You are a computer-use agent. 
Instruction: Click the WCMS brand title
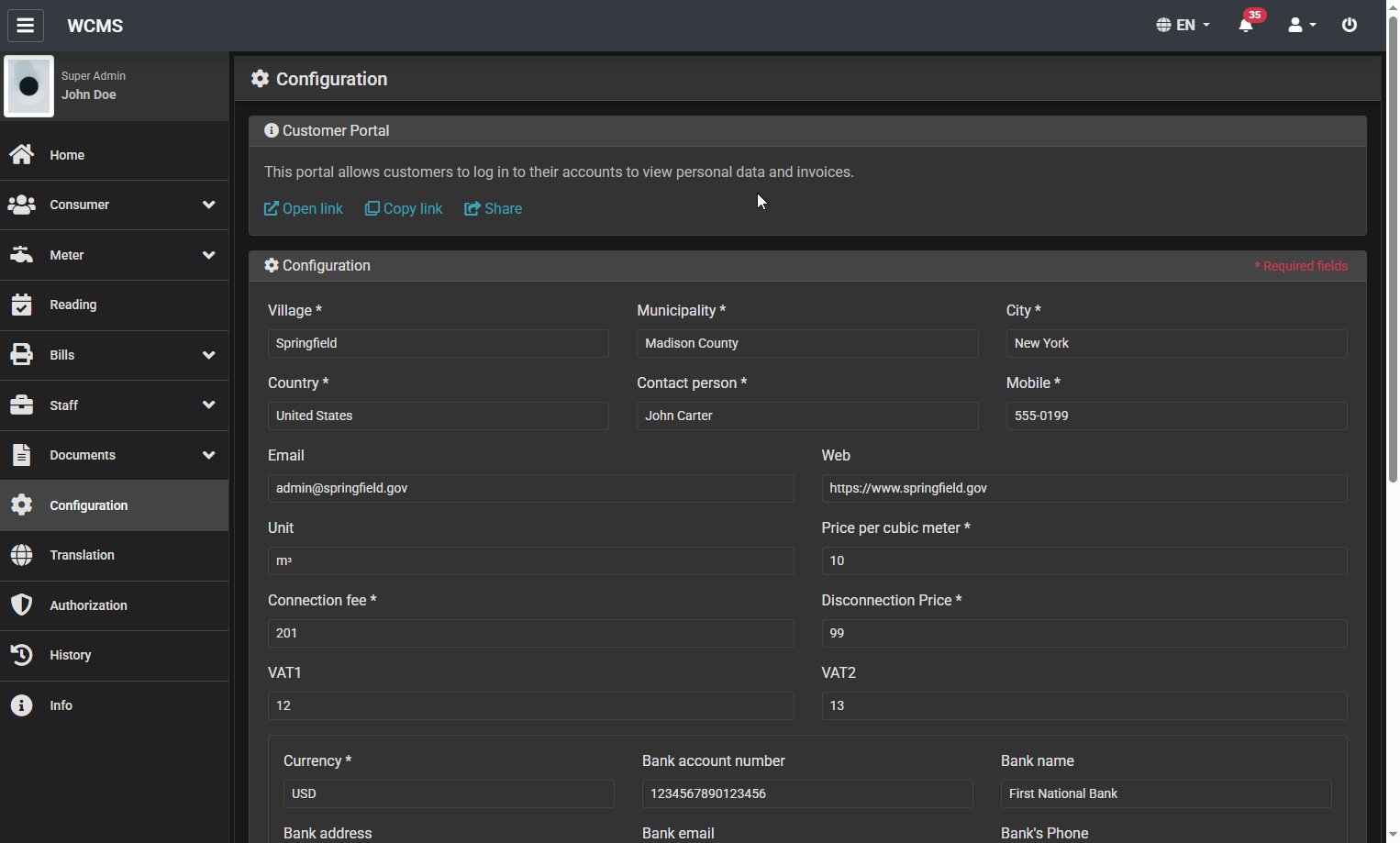[95, 26]
